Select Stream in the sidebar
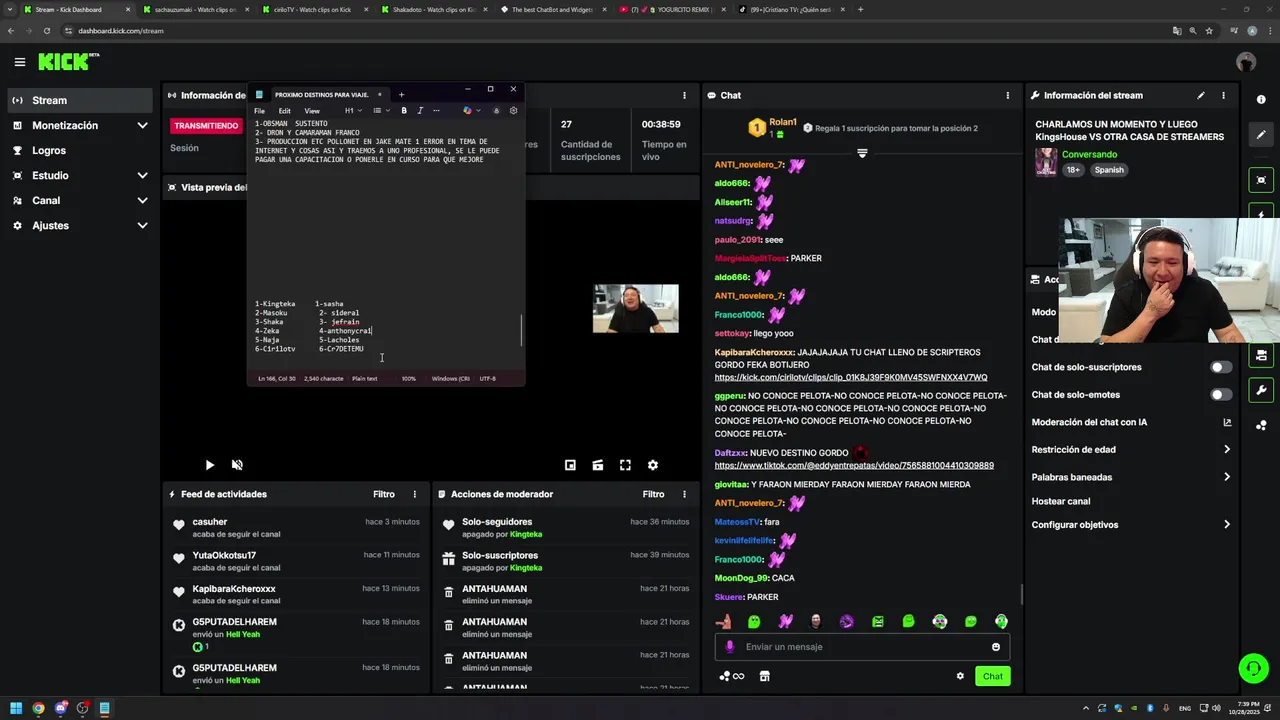1280x720 pixels. pos(79,100)
